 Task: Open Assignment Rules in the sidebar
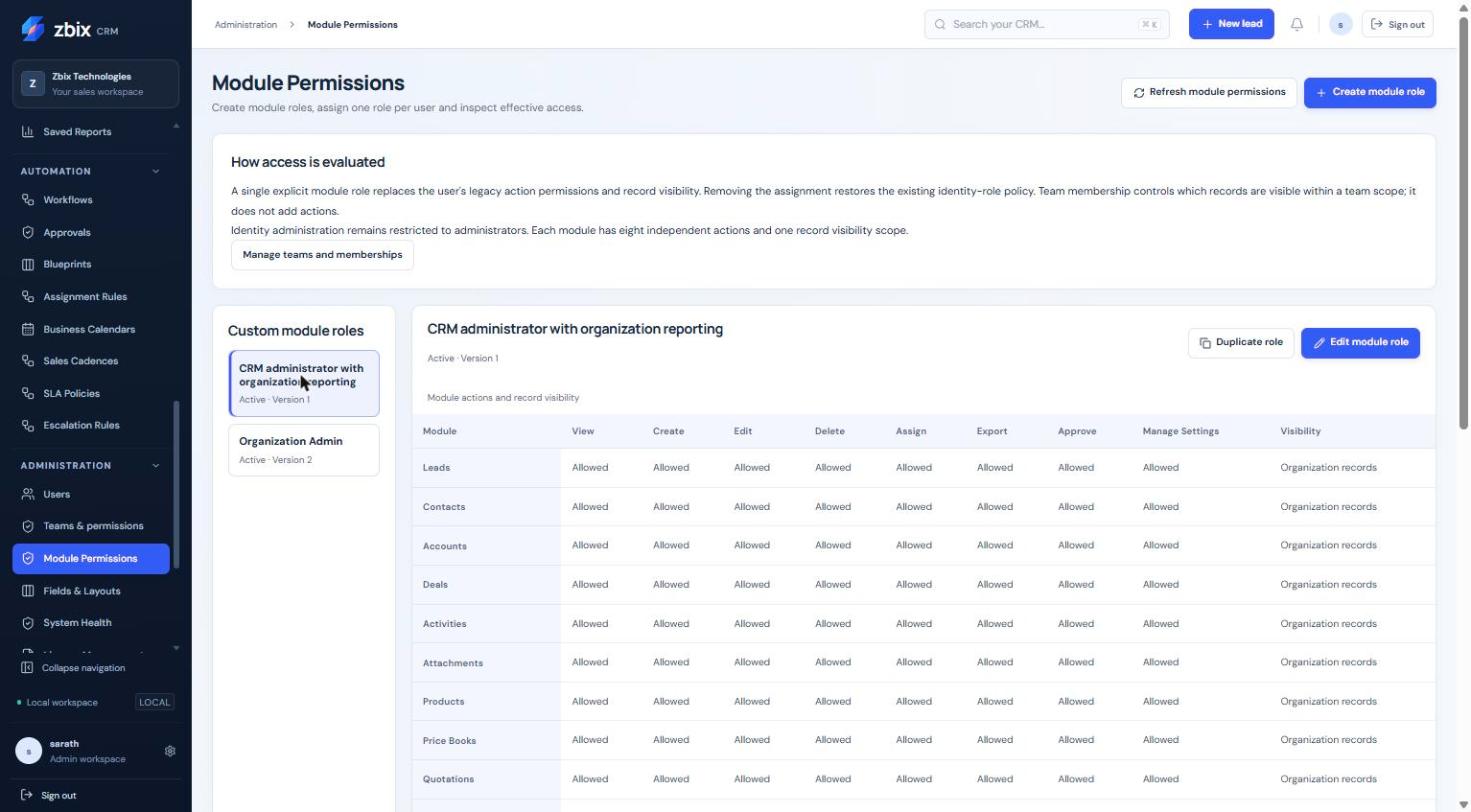tap(90, 297)
